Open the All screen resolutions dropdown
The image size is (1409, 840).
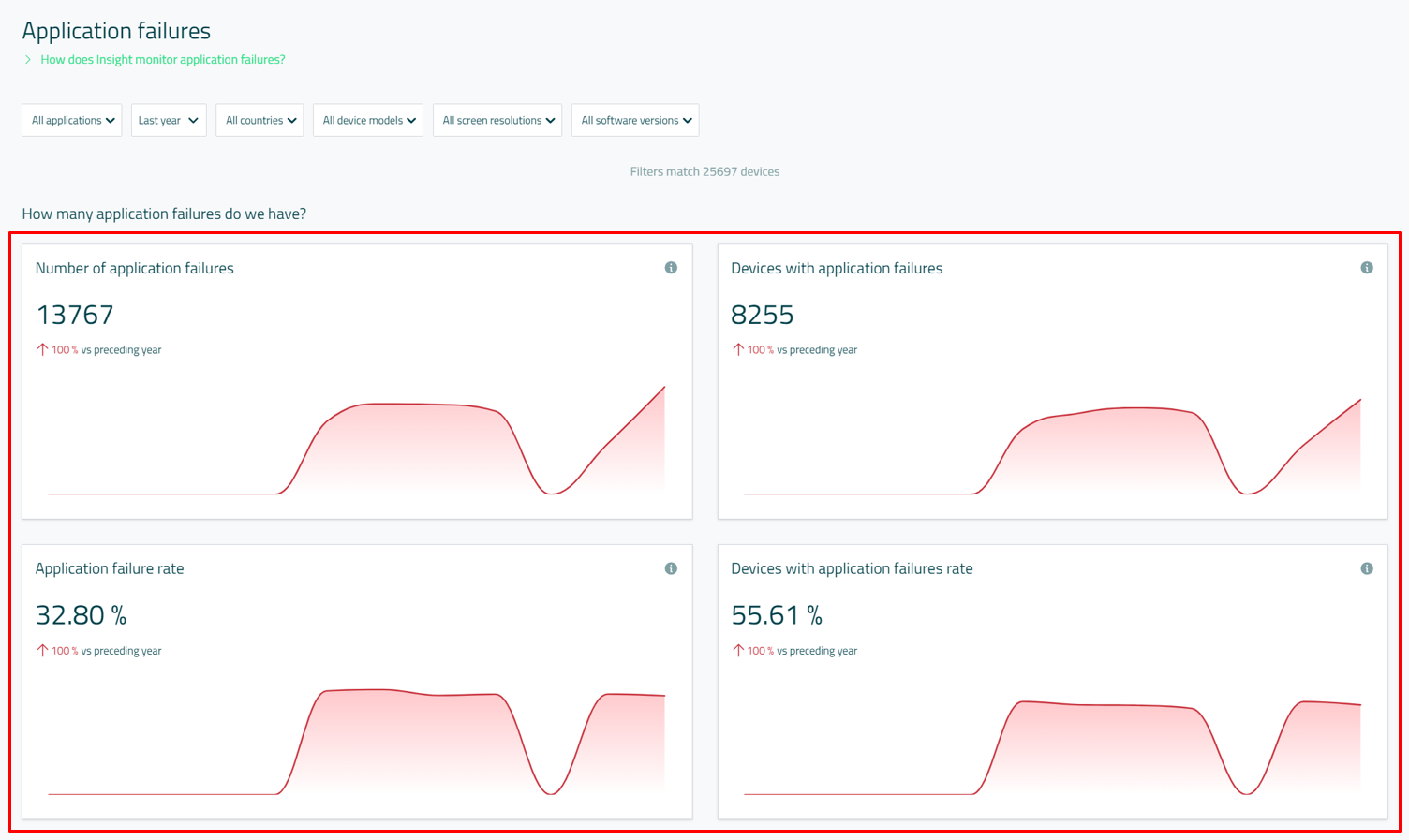(x=497, y=120)
